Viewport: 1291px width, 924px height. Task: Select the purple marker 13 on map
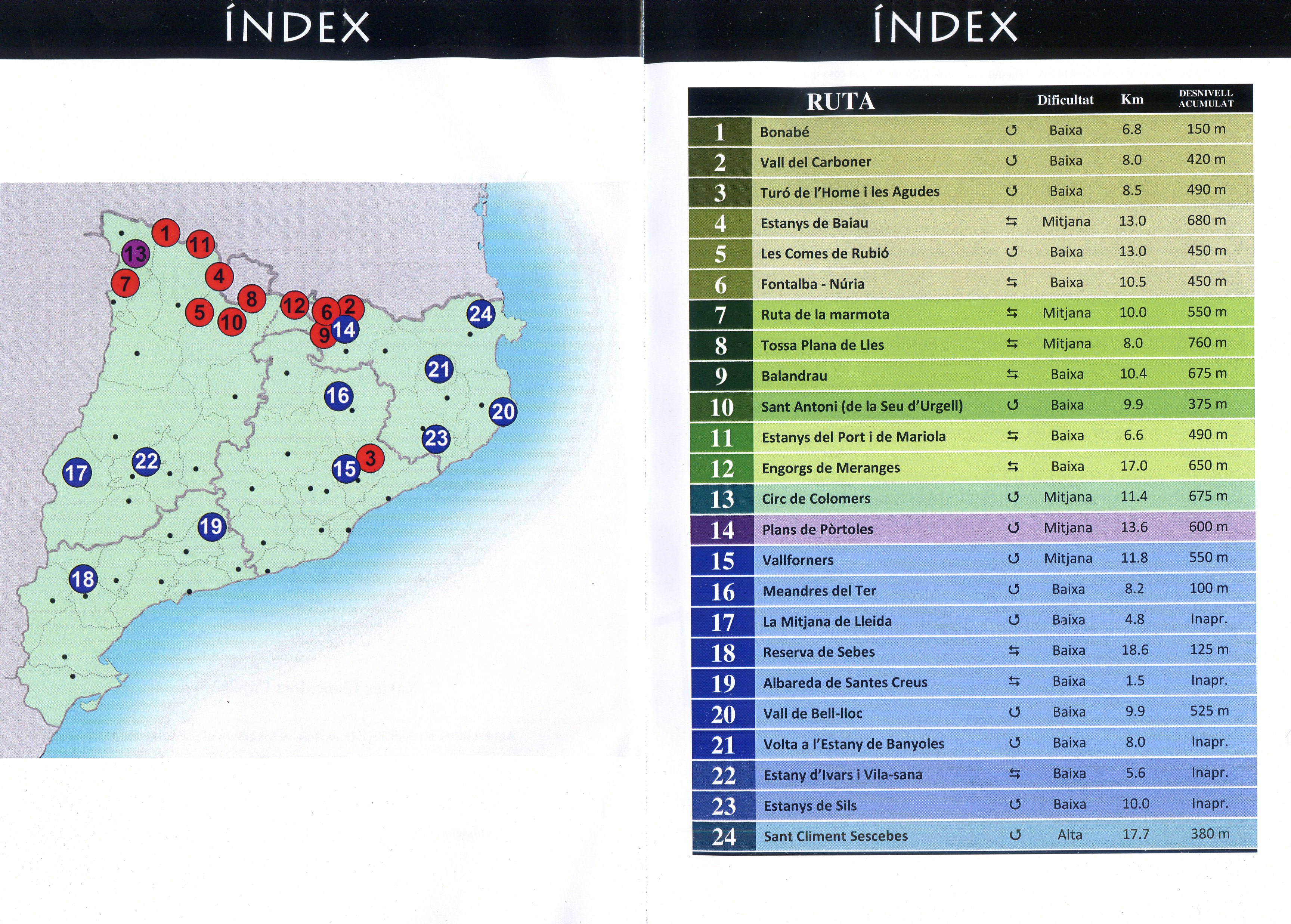click(135, 254)
